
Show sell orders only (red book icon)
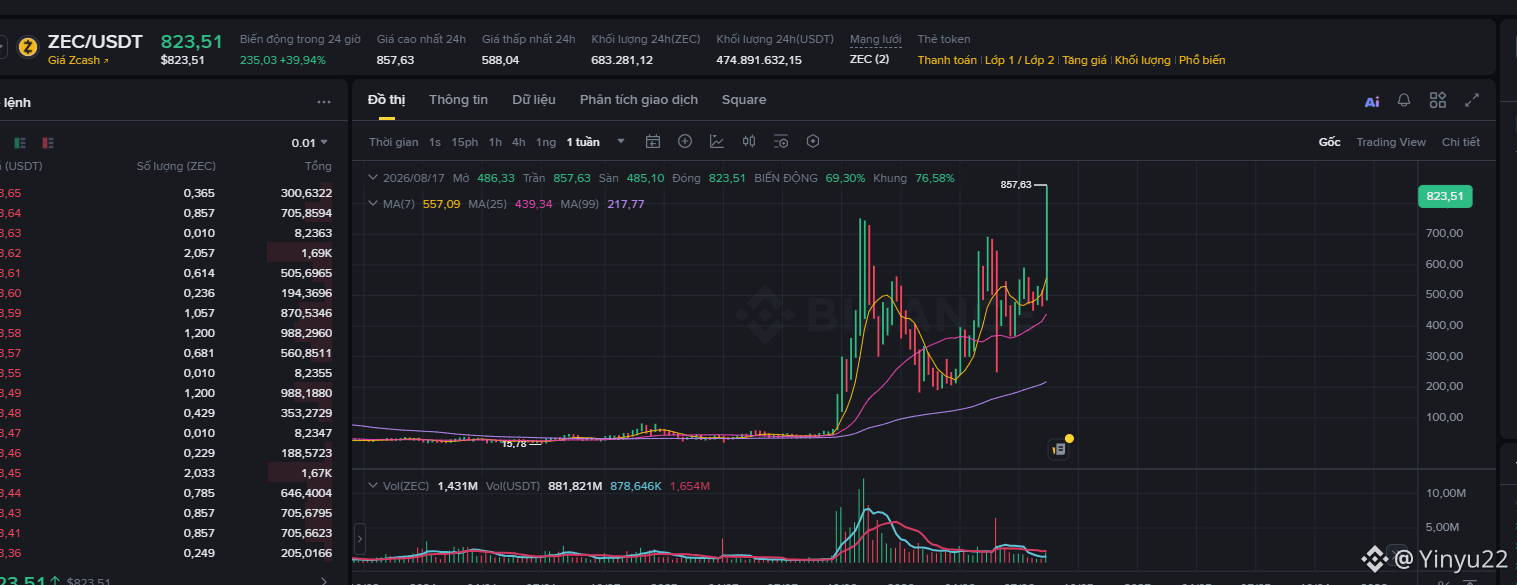(48, 143)
